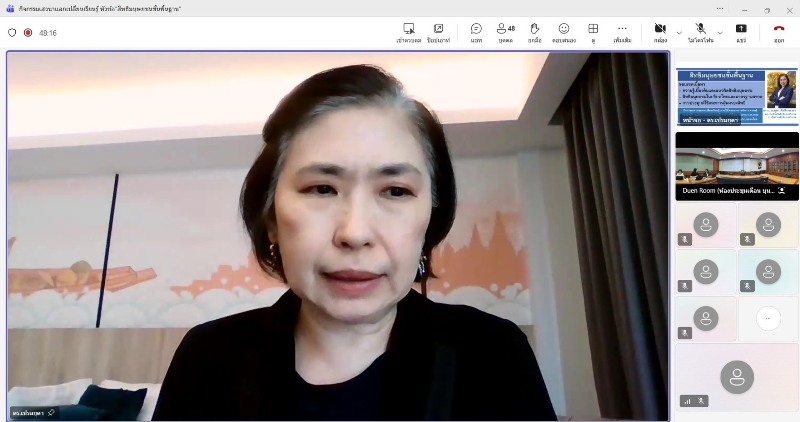Expand the microphone options dropdown arrow

click(720, 32)
